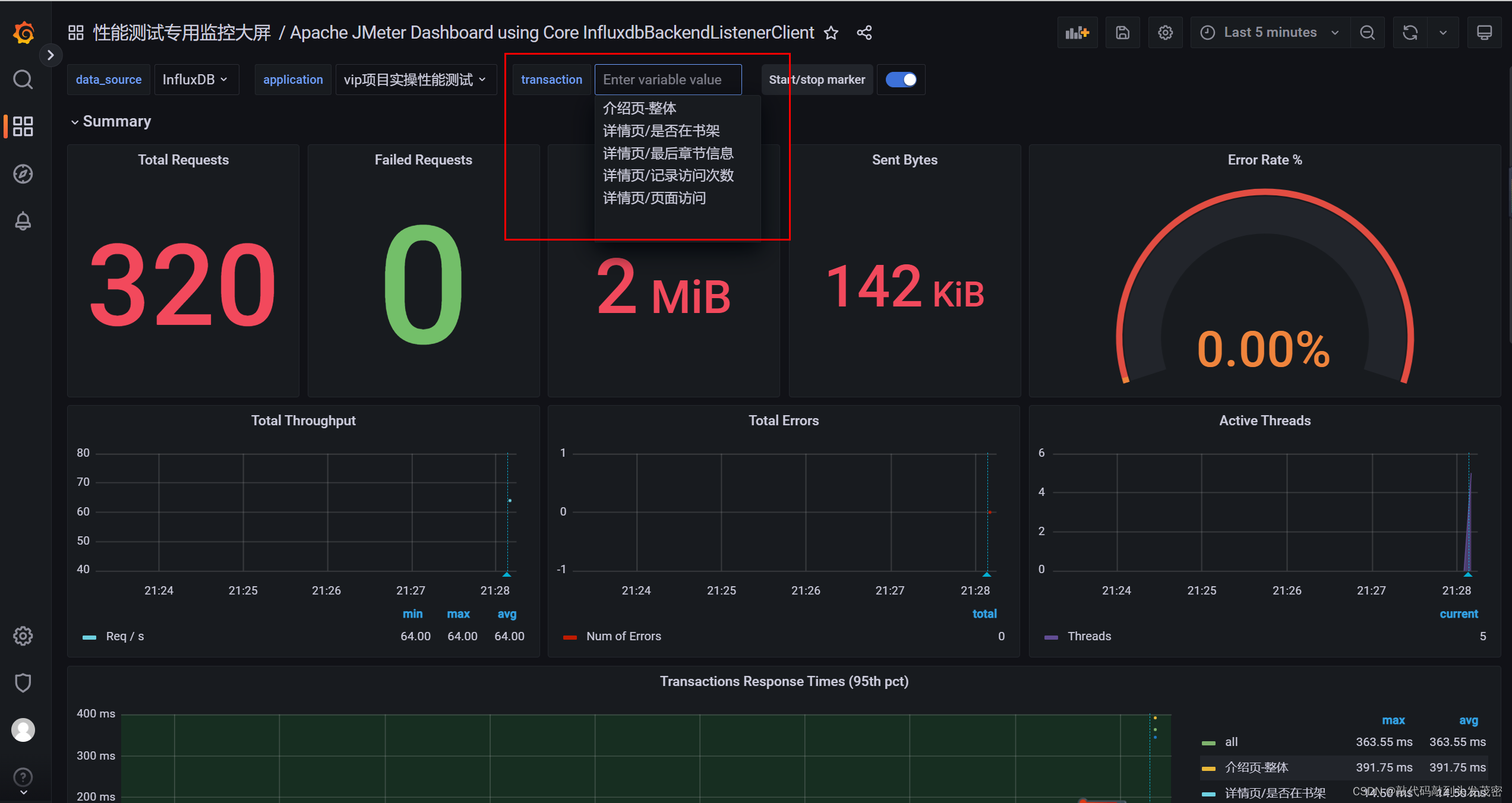Toggle the 详情页/是否在书架 legend series
Screen dimensions: 1512x803
(1275, 793)
